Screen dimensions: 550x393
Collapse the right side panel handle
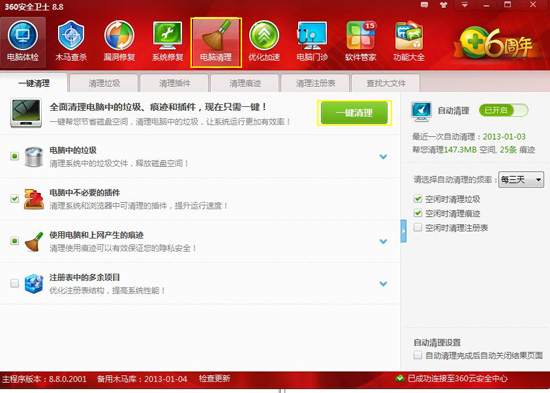coord(404,231)
